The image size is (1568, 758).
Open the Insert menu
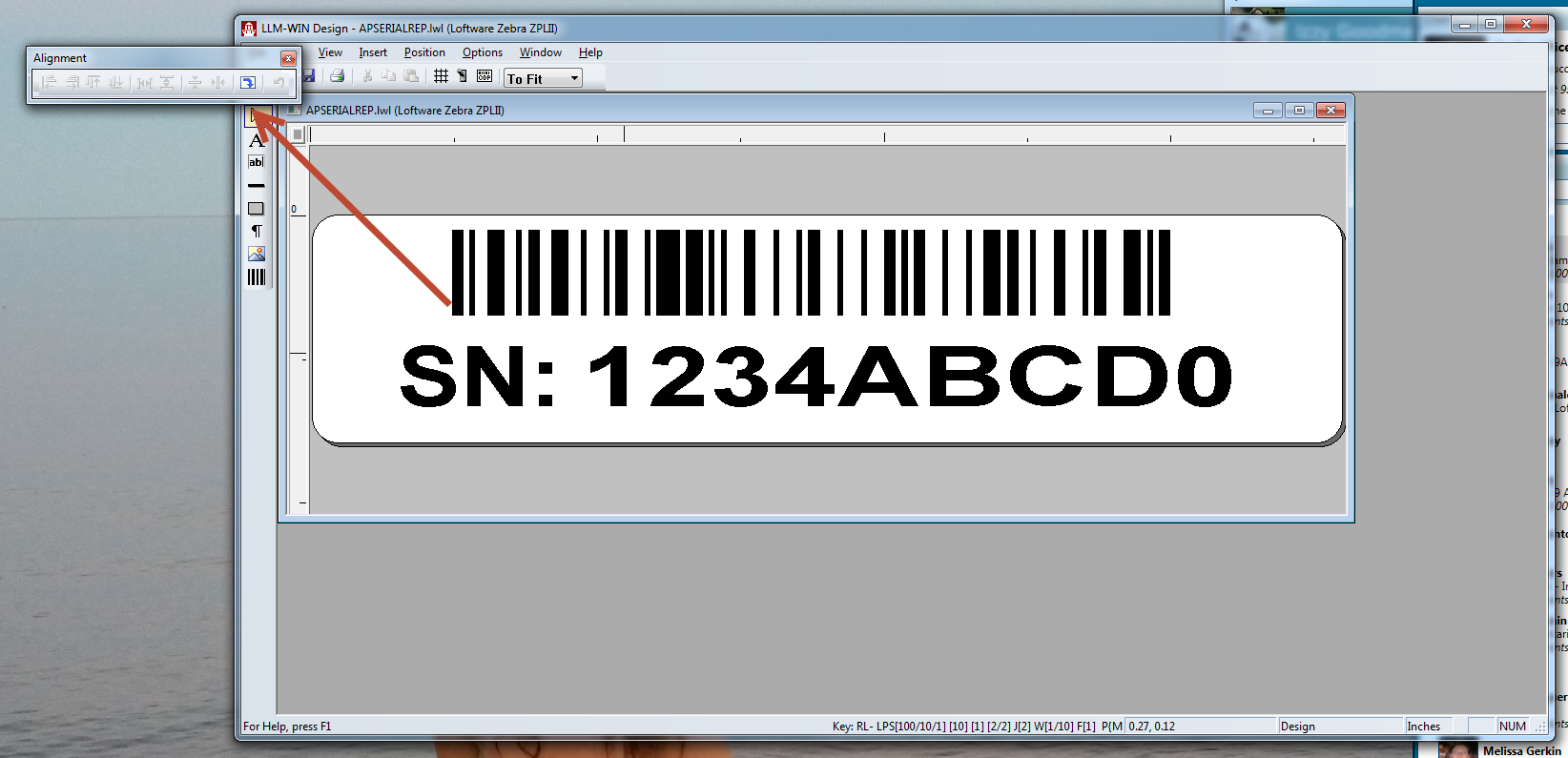373,52
